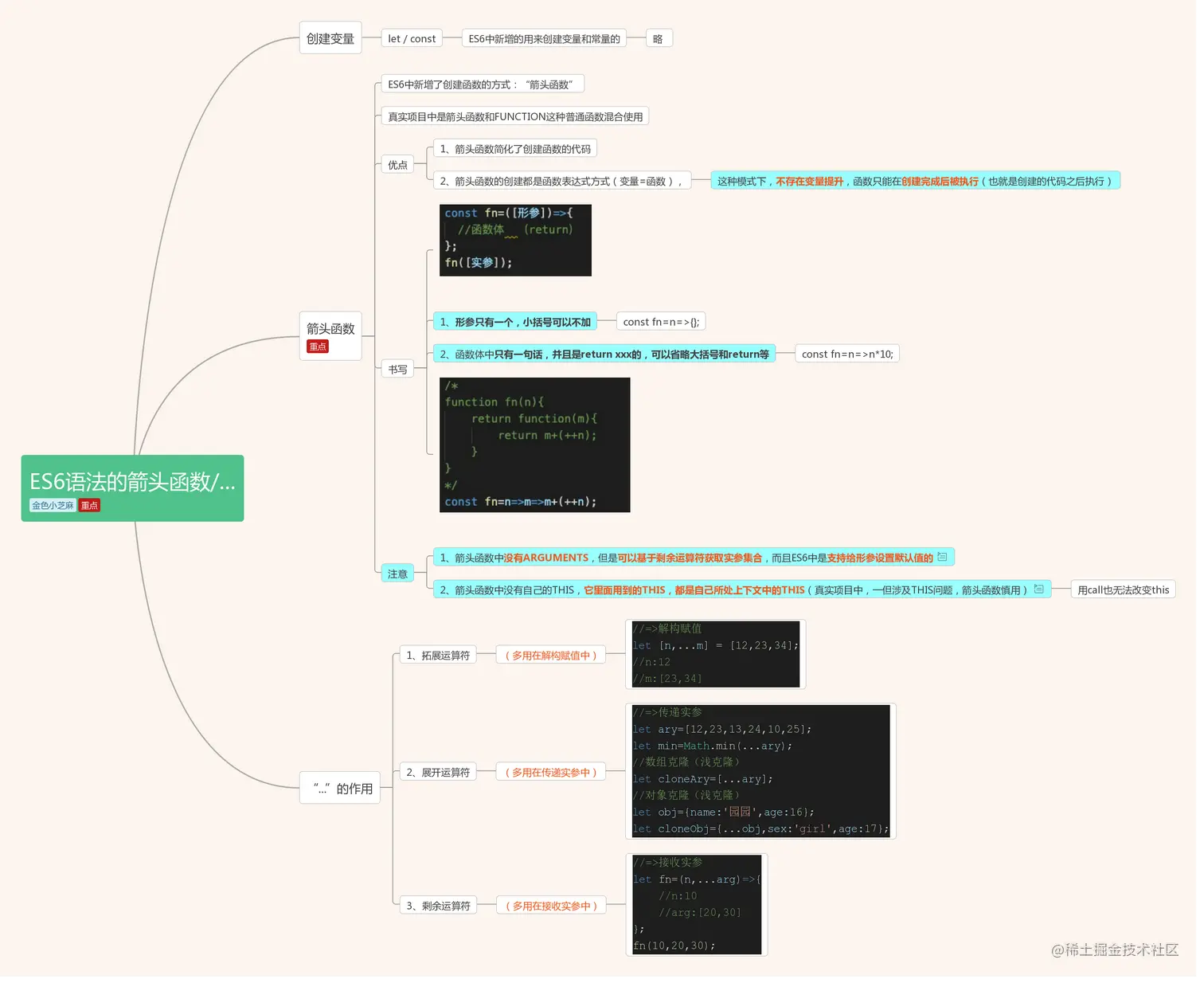Select the “...” 的作用 node

(340, 788)
